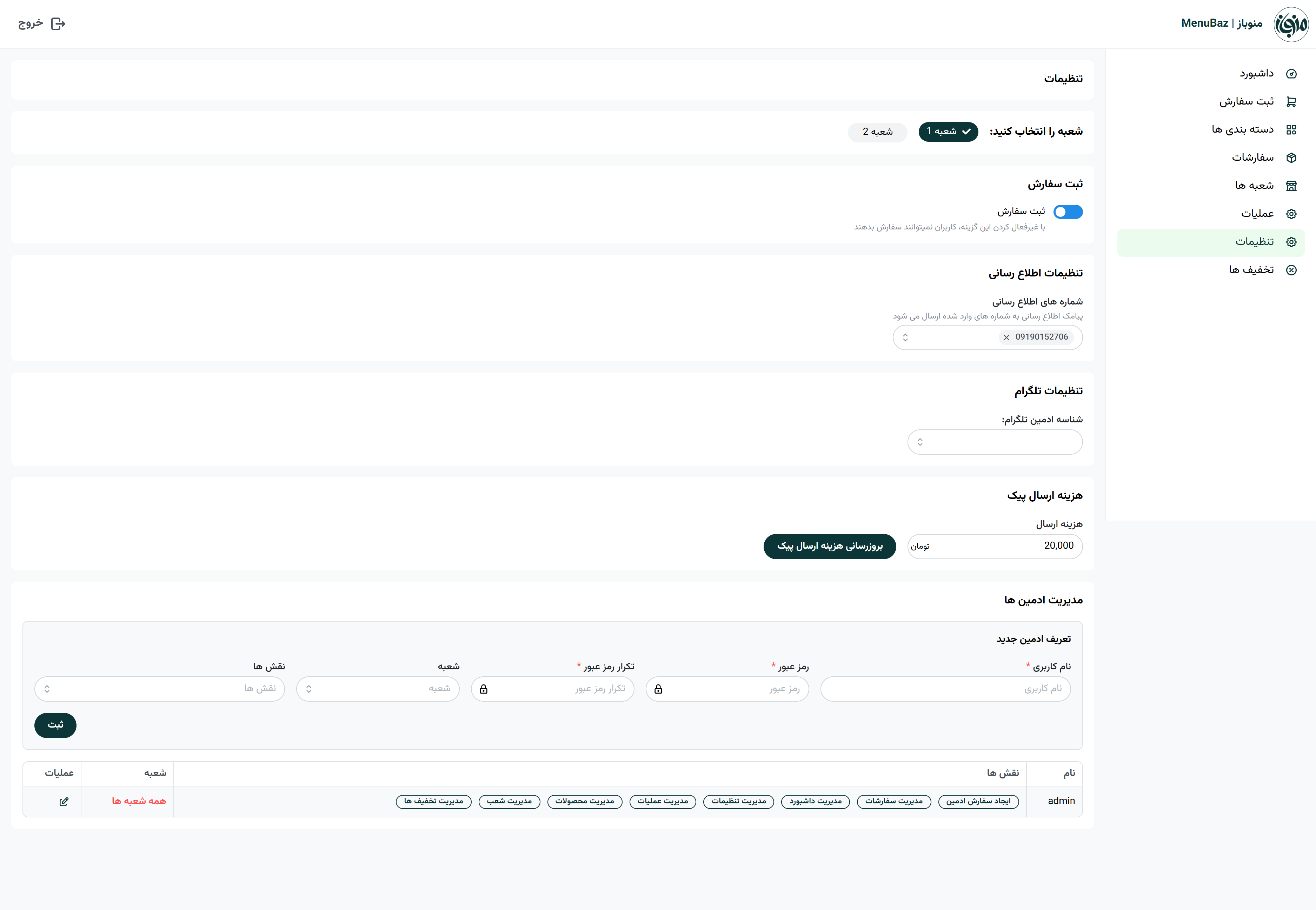1316x910 pixels.
Task: Click the store icon for شعبه ها
Action: [1291, 186]
